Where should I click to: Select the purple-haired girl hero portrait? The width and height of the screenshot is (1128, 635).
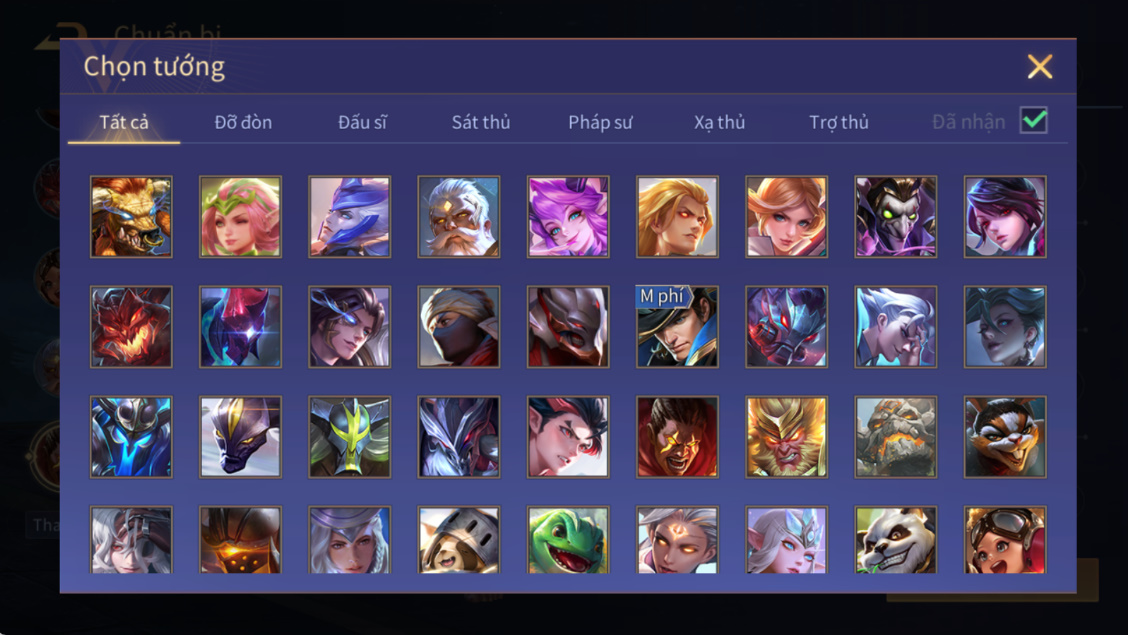(568, 216)
